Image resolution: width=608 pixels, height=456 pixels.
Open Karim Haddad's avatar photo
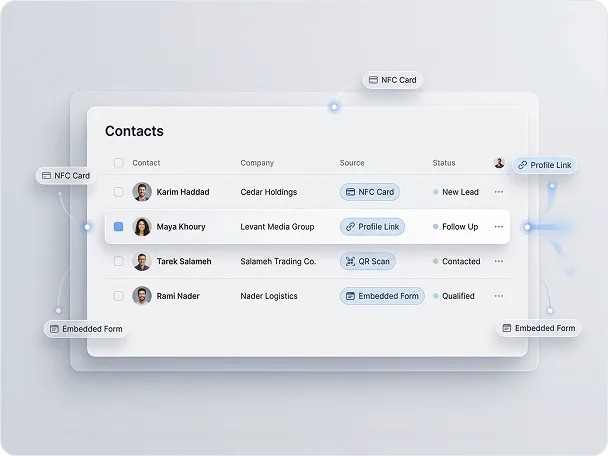[x=142, y=192]
